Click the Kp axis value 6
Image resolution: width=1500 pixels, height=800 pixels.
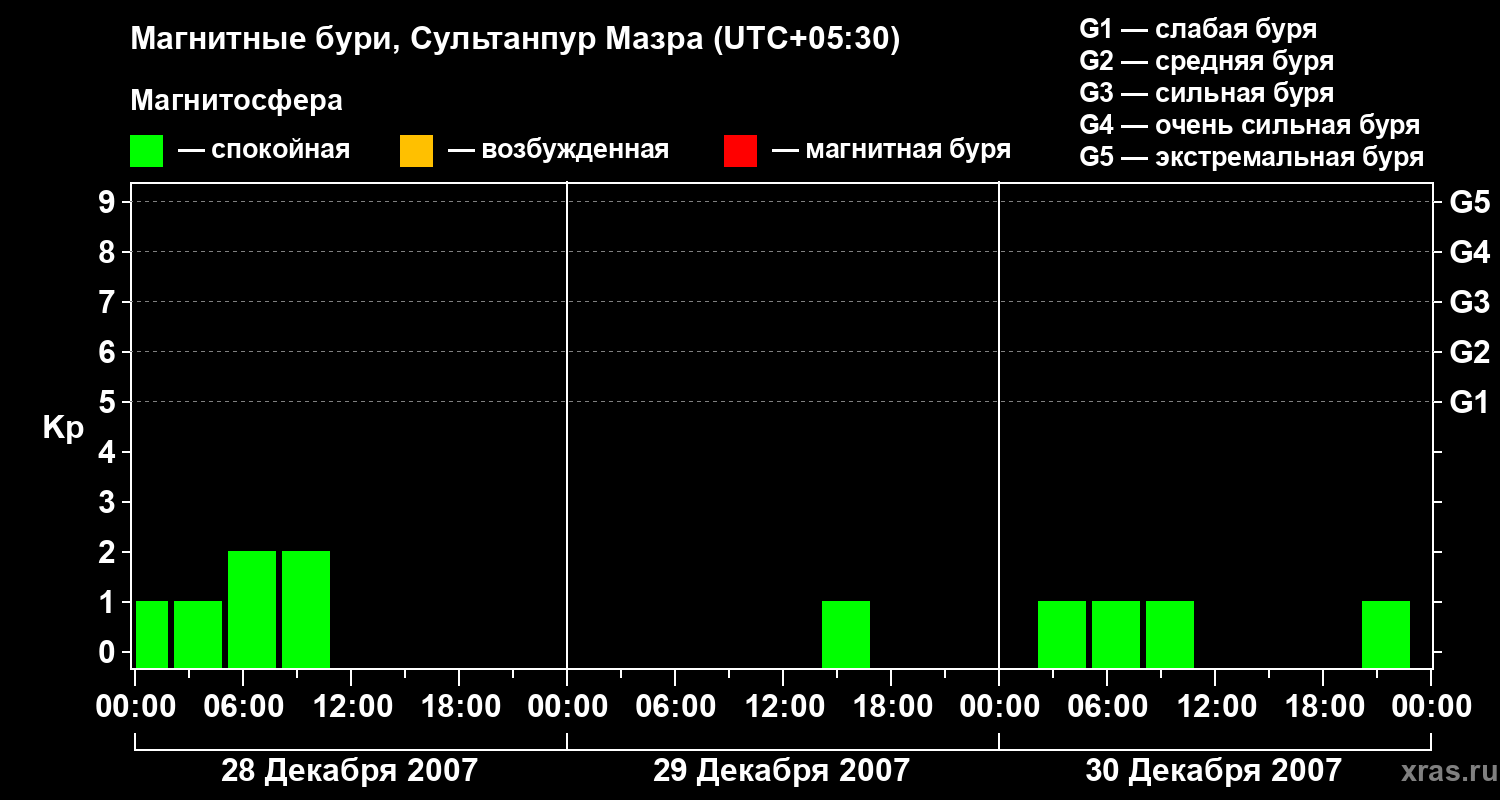pos(109,352)
